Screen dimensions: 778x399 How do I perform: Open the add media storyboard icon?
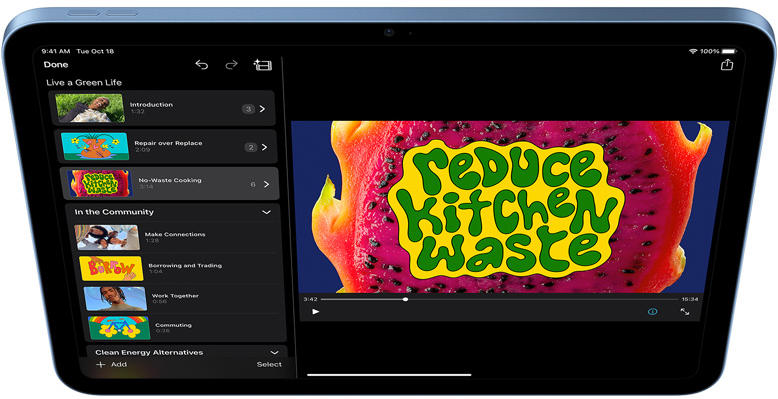tap(262, 65)
